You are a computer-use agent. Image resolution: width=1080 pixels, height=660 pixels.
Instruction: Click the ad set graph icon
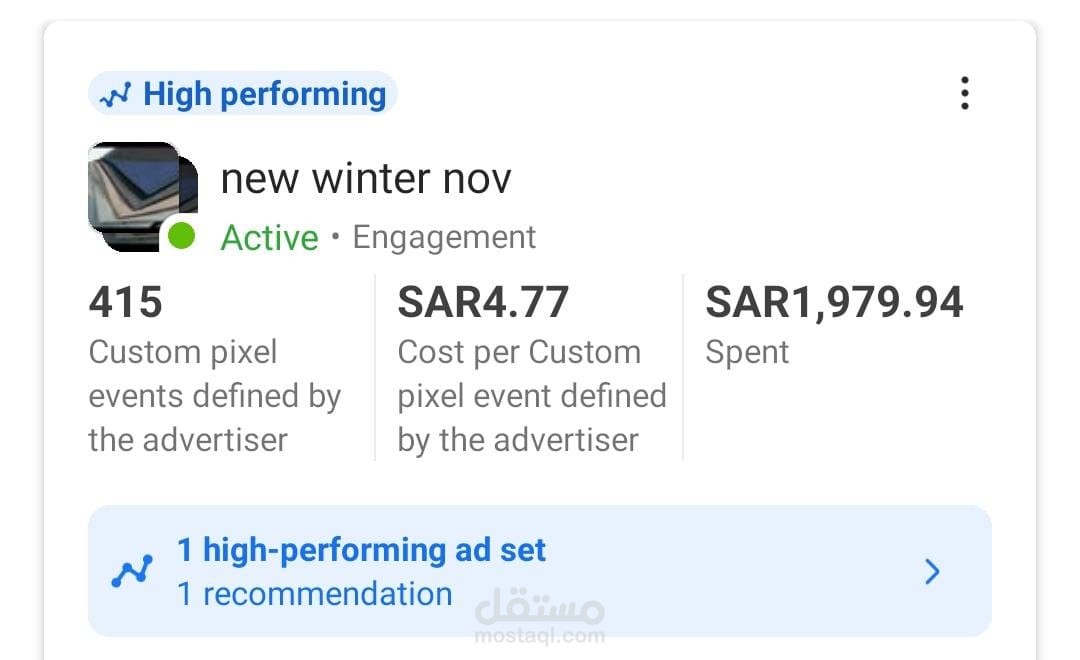[x=132, y=572]
